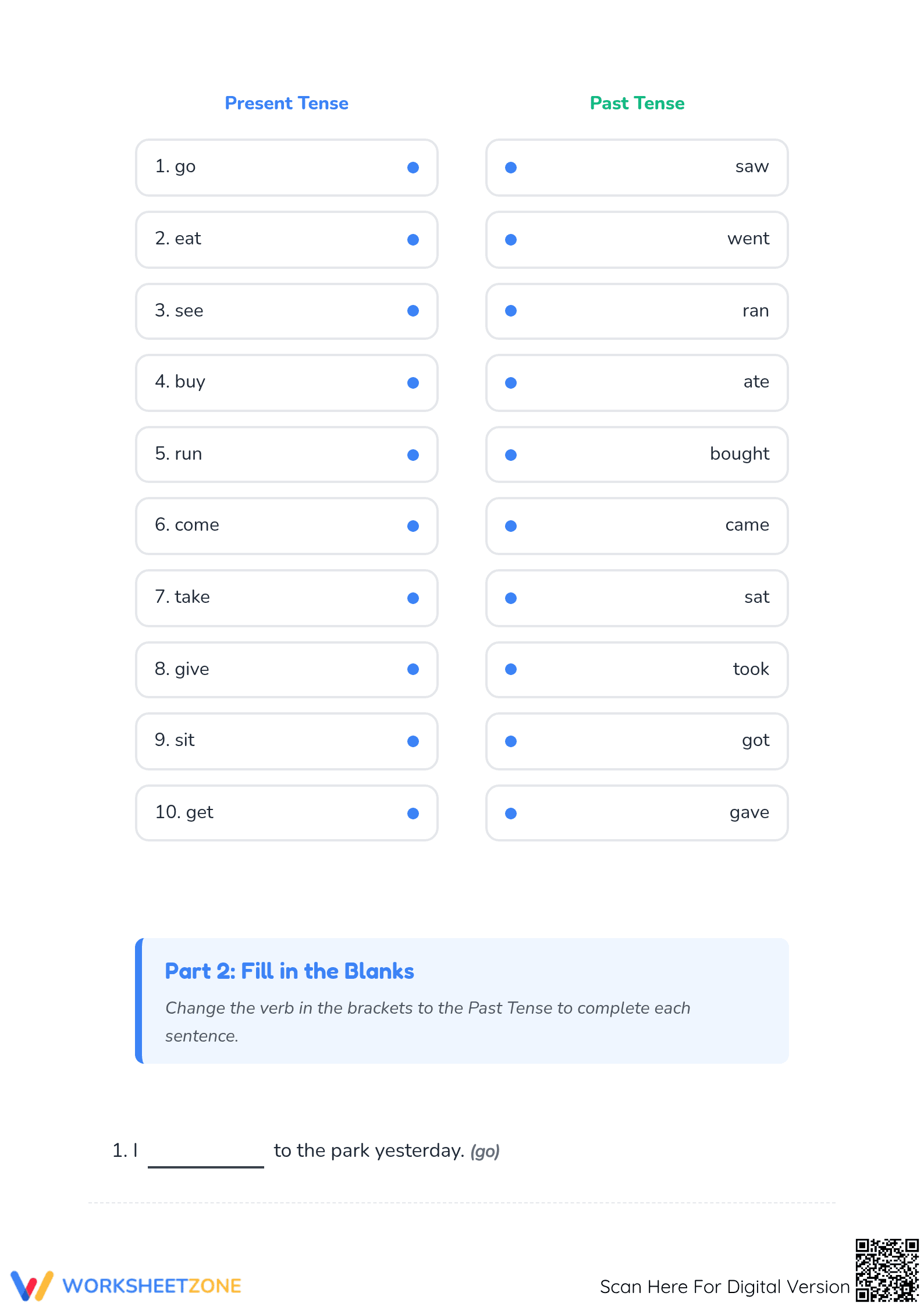Click the QR code for digital version
The width and height of the screenshot is (924, 1307).
pos(887,1270)
